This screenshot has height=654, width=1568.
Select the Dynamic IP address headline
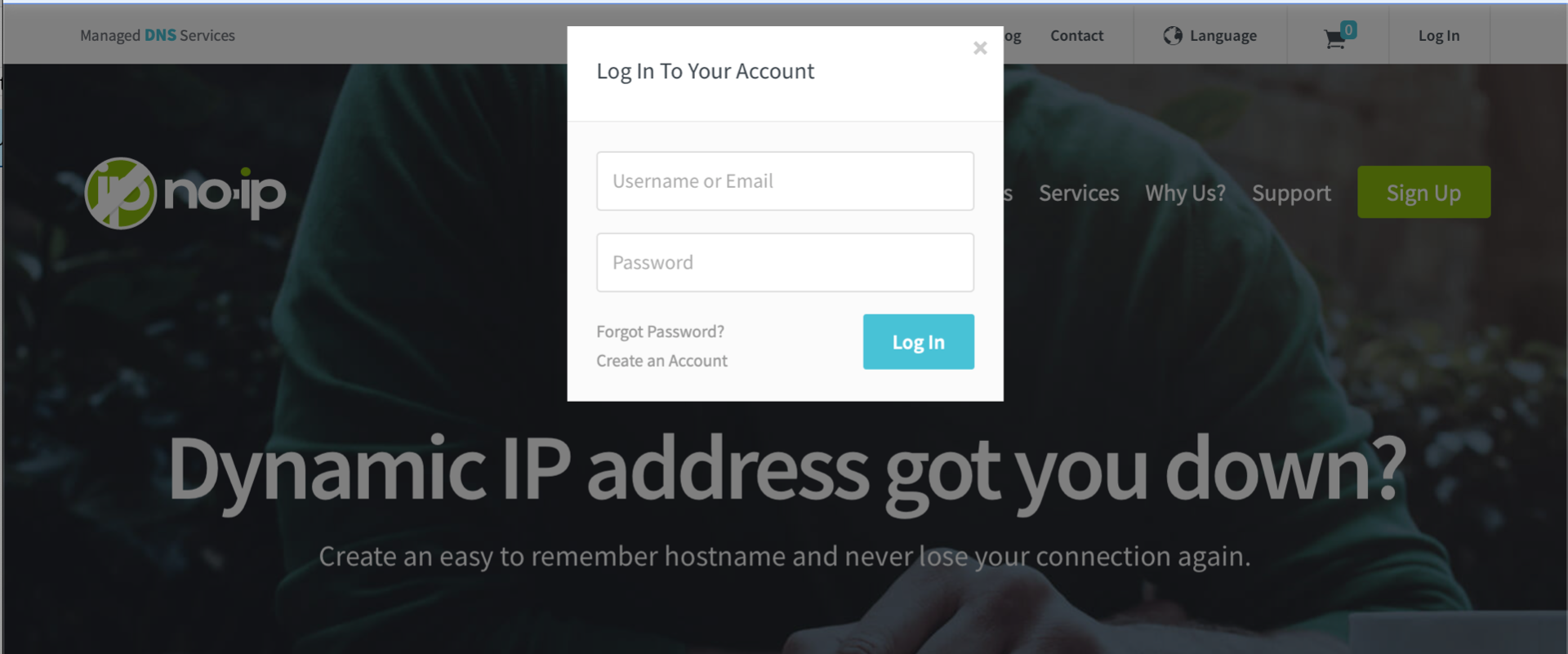786,469
